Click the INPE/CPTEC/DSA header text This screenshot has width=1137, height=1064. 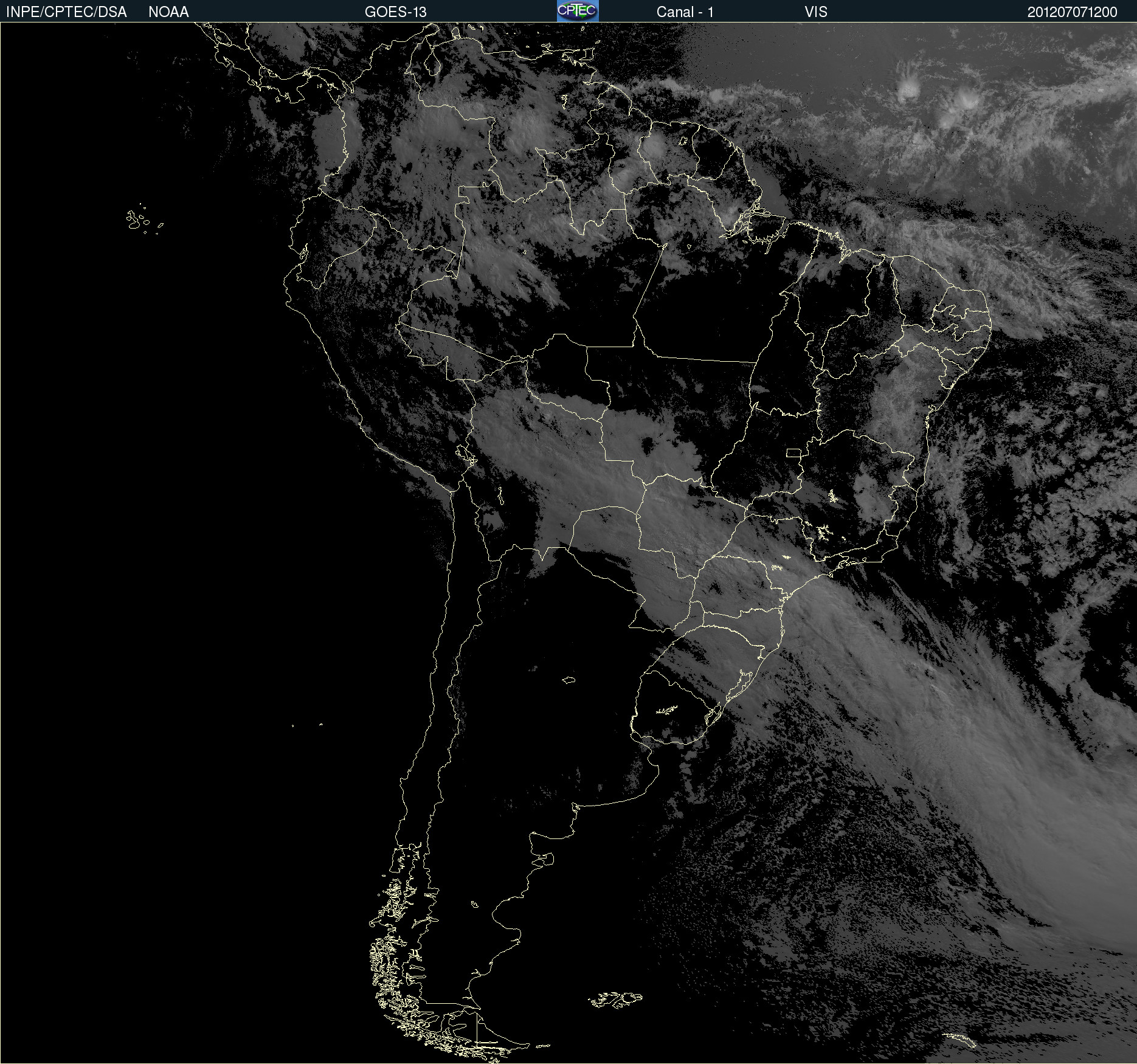coord(66,12)
